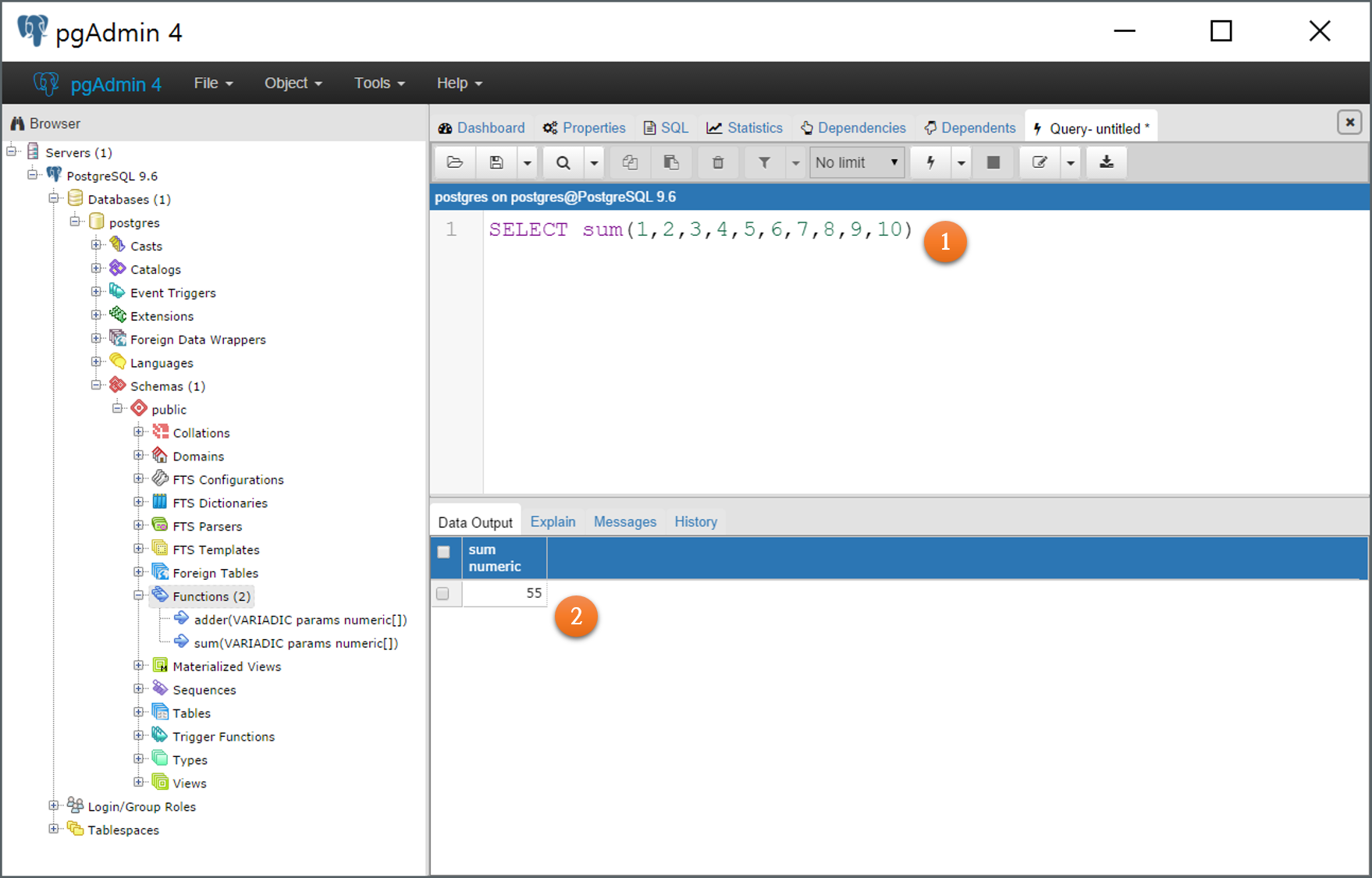This screenshot has height=878, width=1372.
Task: Switch to the Dependents tab
Action: coord(970,128)
